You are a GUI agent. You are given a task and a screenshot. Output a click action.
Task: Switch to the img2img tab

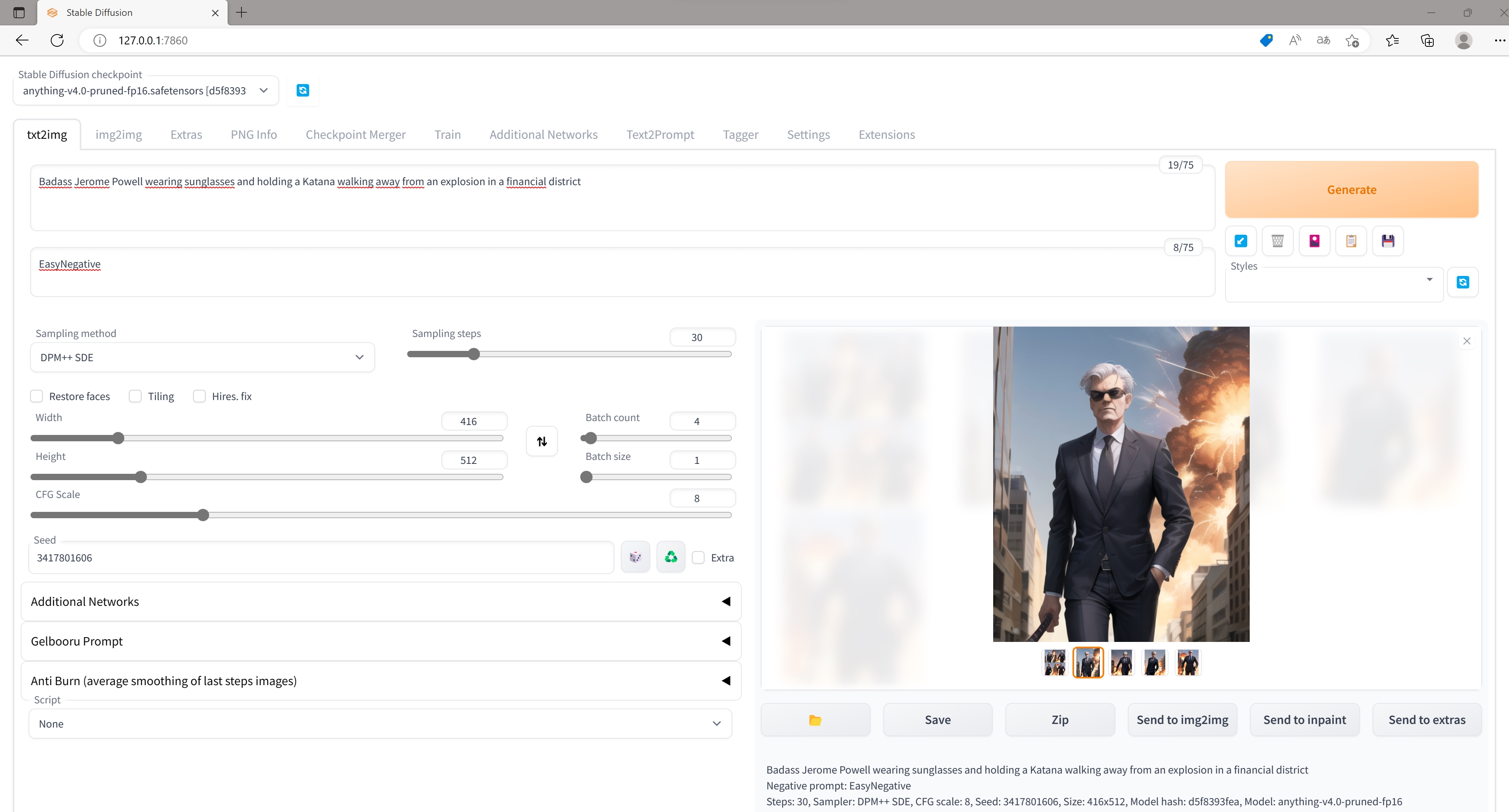tap(118, 135)
